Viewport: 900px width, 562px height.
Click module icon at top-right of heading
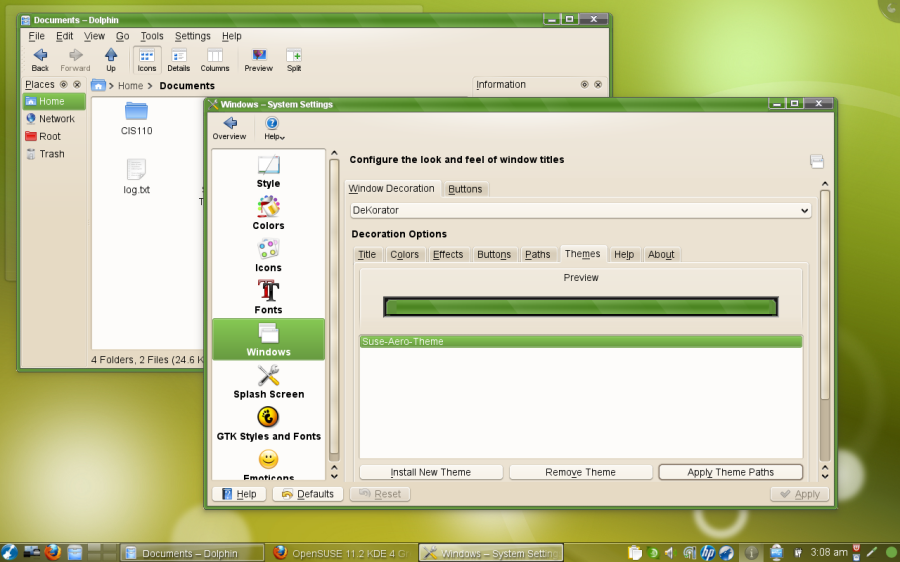click(816, 161)
